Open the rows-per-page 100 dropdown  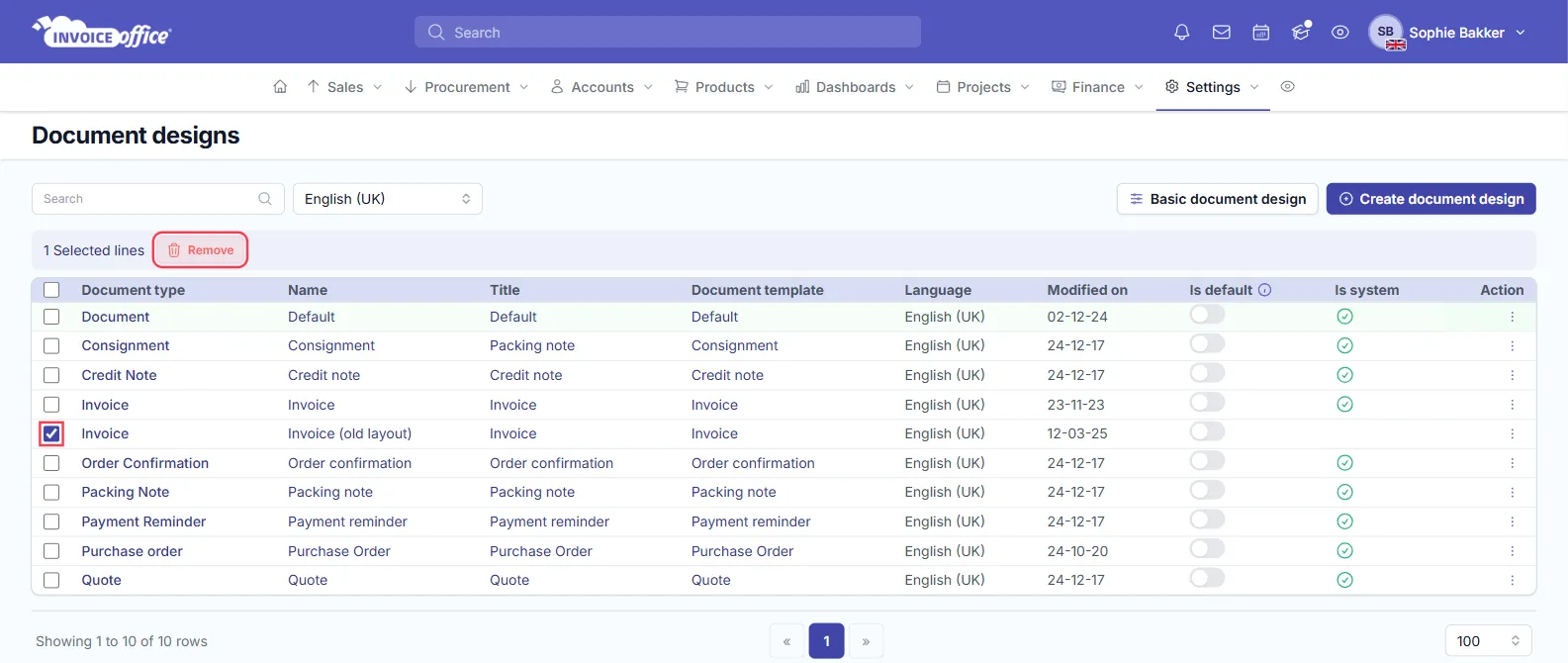[1488, 641]
